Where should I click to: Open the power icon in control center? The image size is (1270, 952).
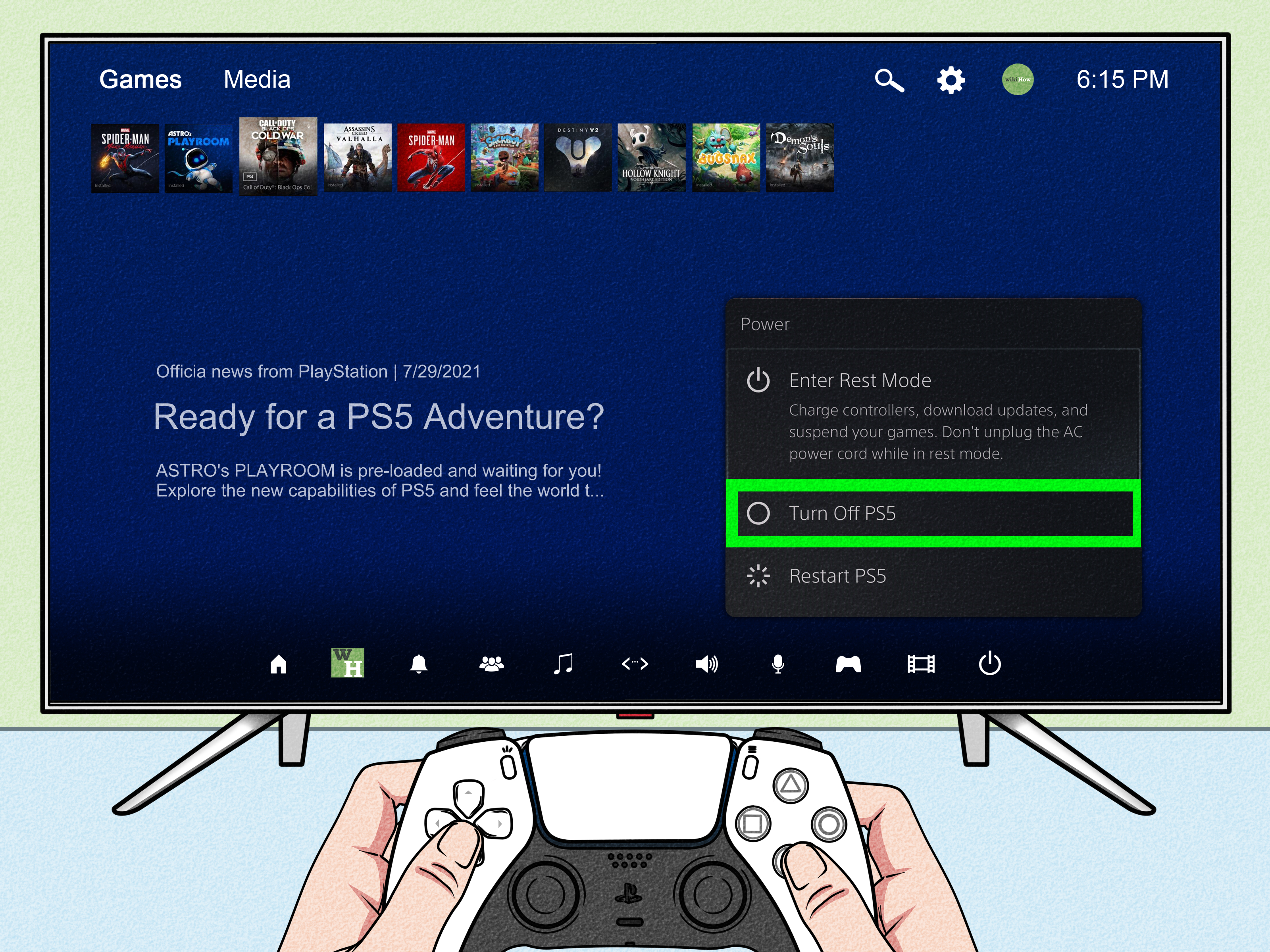(x=991, y=664)
